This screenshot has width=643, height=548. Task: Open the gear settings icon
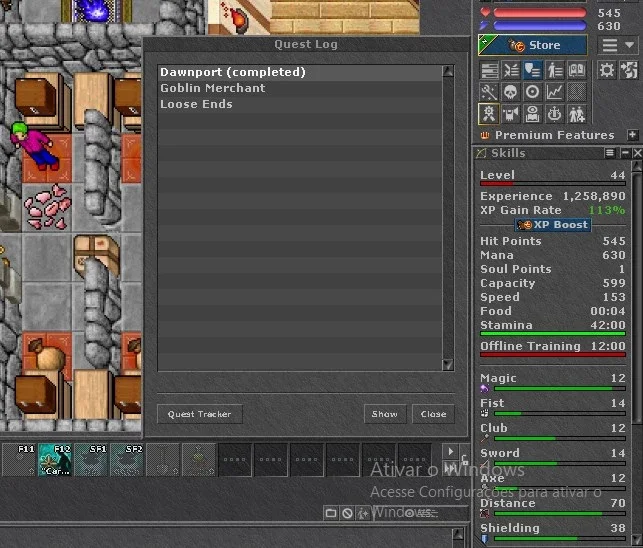(x=607, y=71)
